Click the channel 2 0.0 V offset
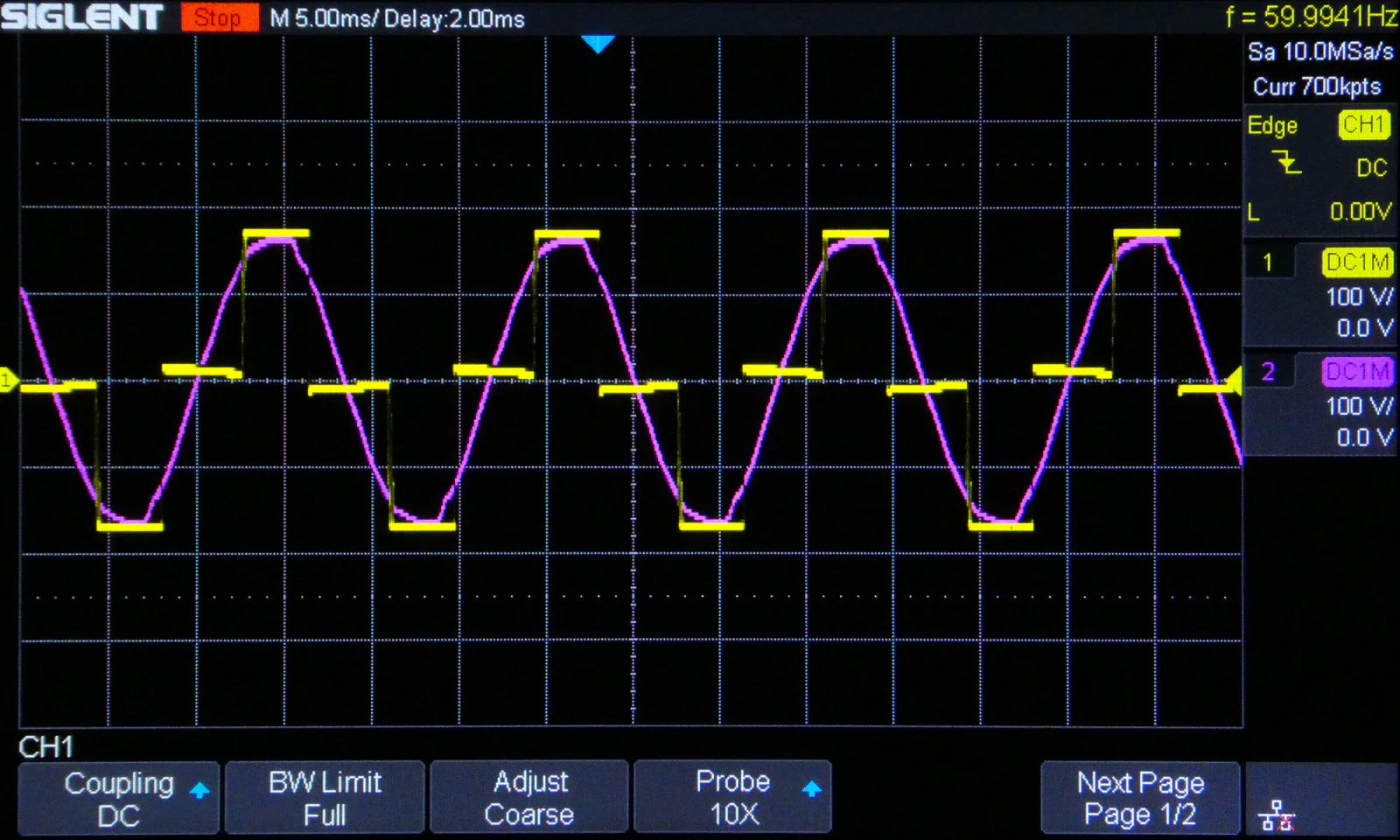The height and width of the screenshot is (840, 1400). point(1364,437)
